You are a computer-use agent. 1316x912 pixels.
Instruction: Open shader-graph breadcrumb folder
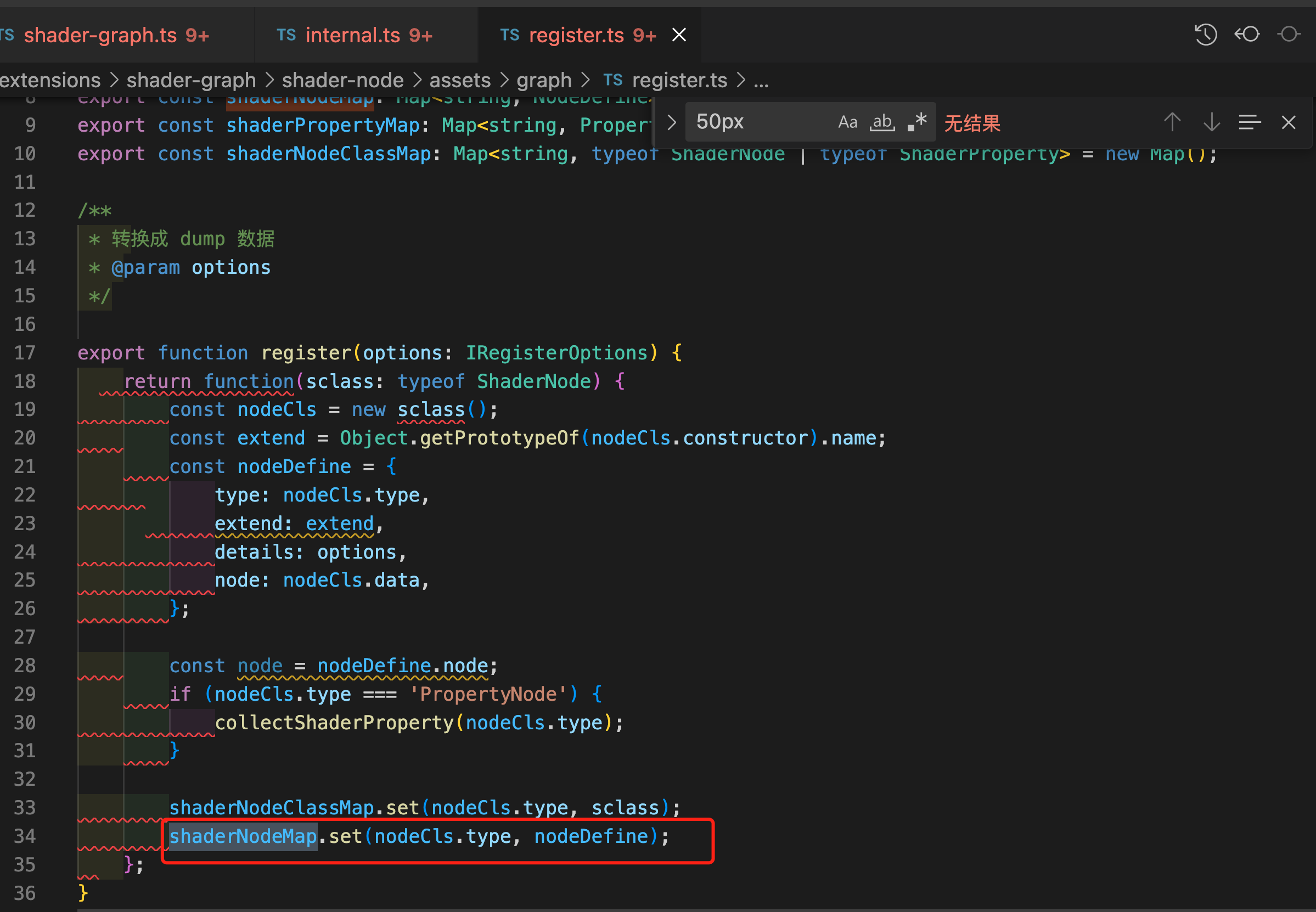point(191,80)
